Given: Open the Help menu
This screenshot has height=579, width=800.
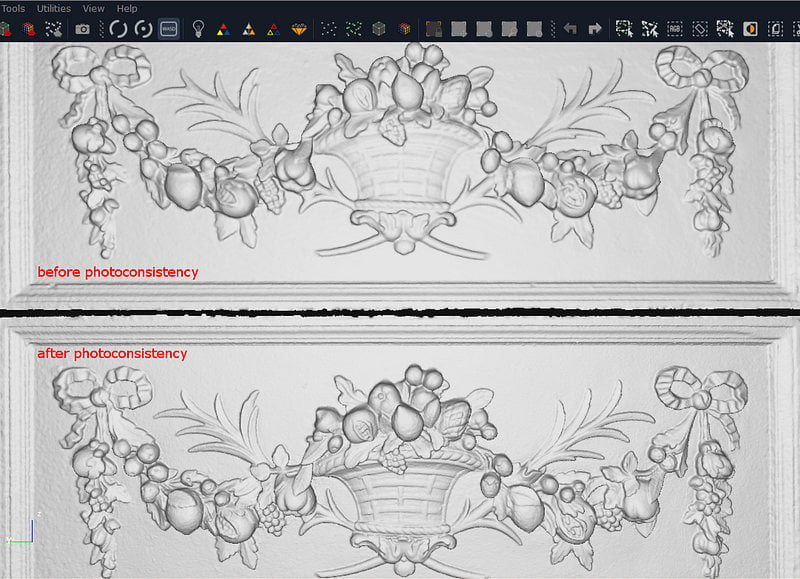Looking at the screenshot, I should coord(127,8).
